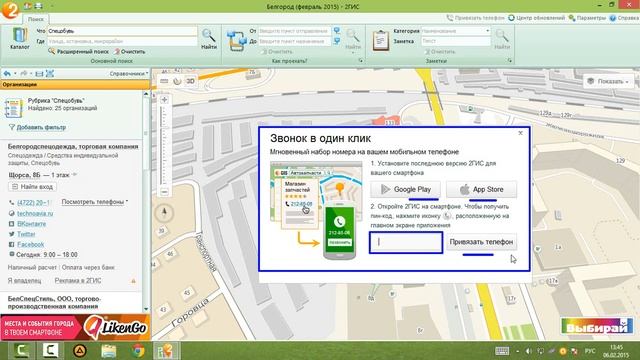The width and height of the screenshot is (640, 360).
Task: Expand Заметки group dialog launcher
Action: click(x=510, y=60)
